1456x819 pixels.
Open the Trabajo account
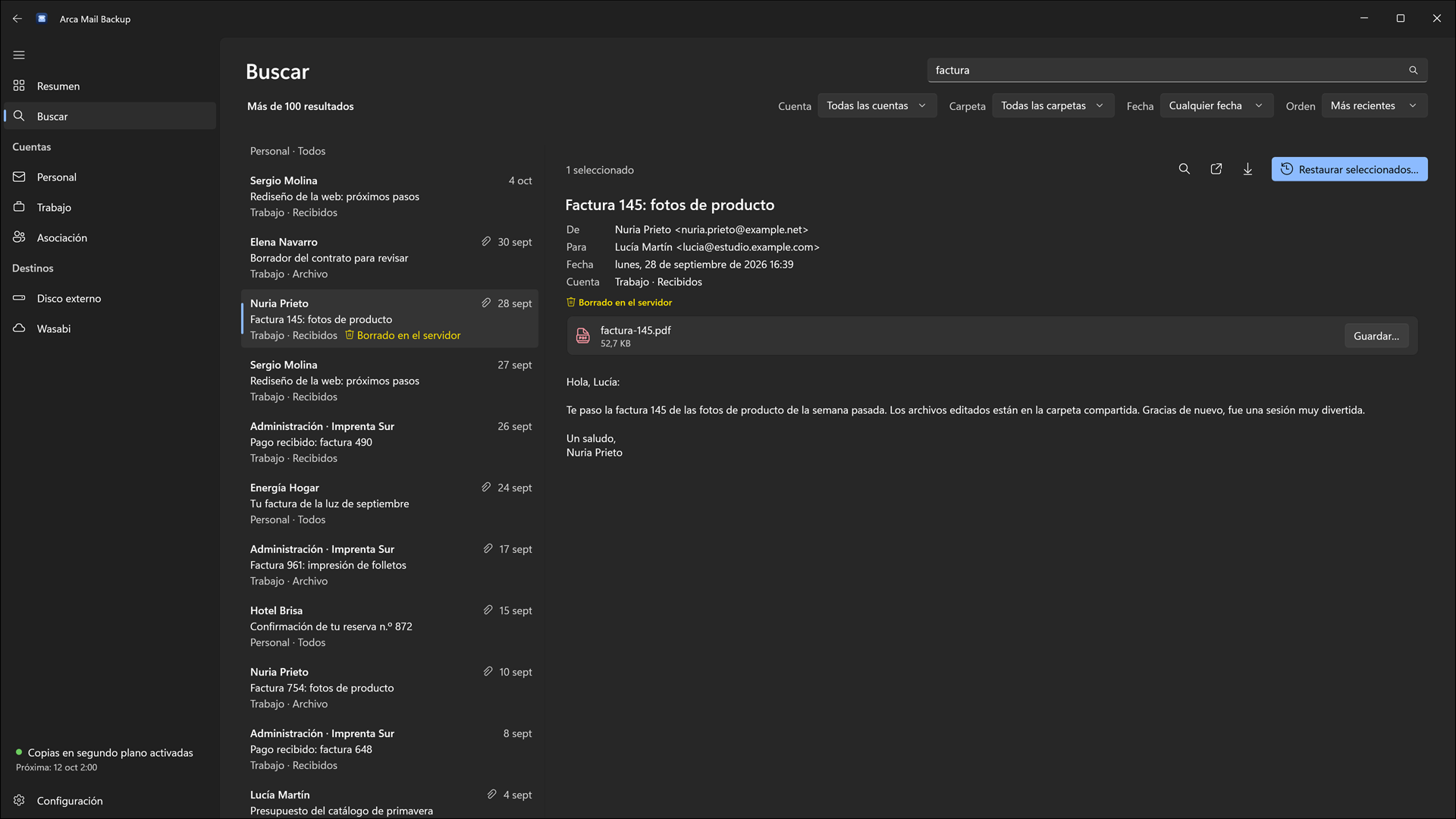click(x=110, y=207)
